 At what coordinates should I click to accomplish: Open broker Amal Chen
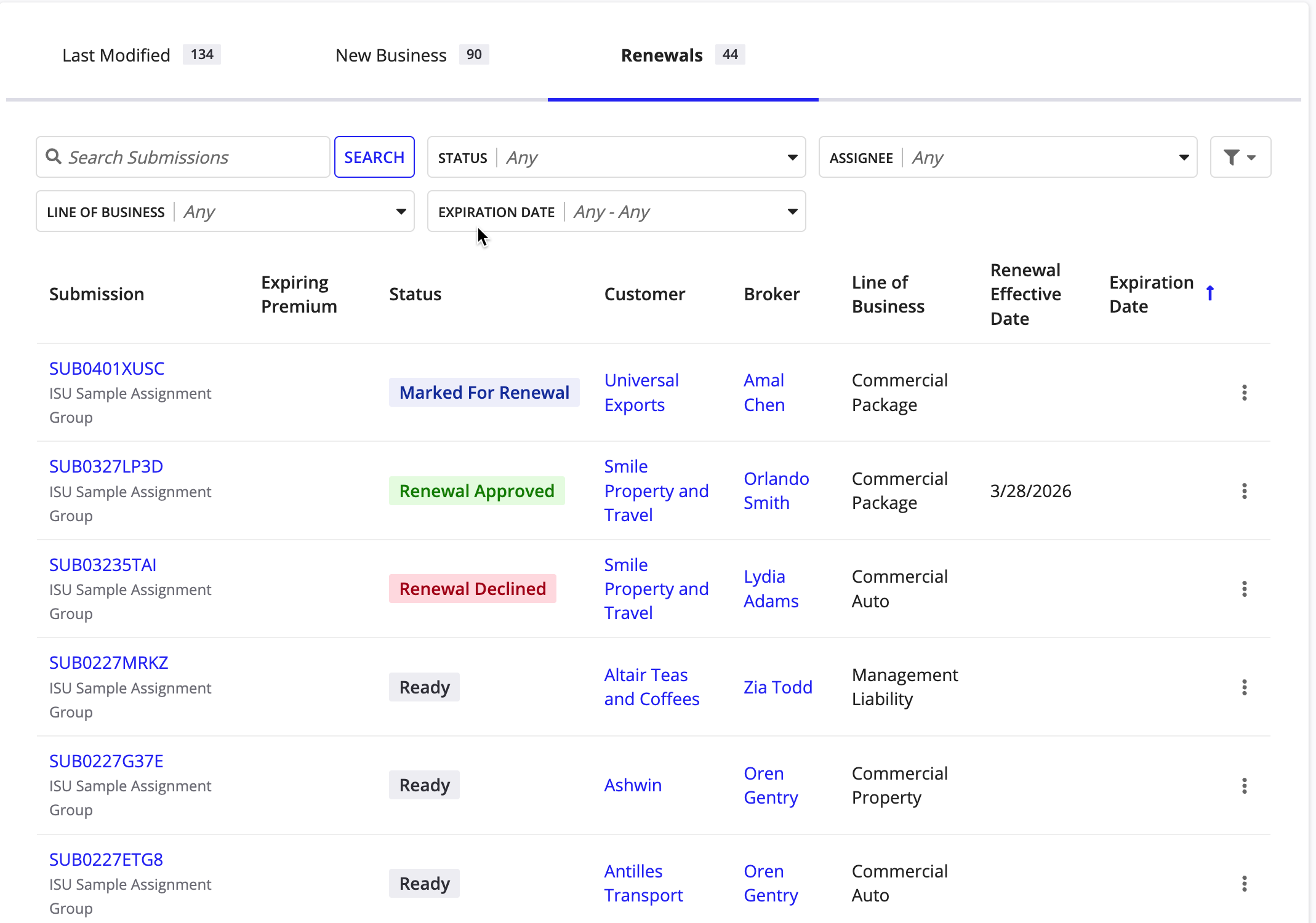pyautogui.click(x=764, y=393)
